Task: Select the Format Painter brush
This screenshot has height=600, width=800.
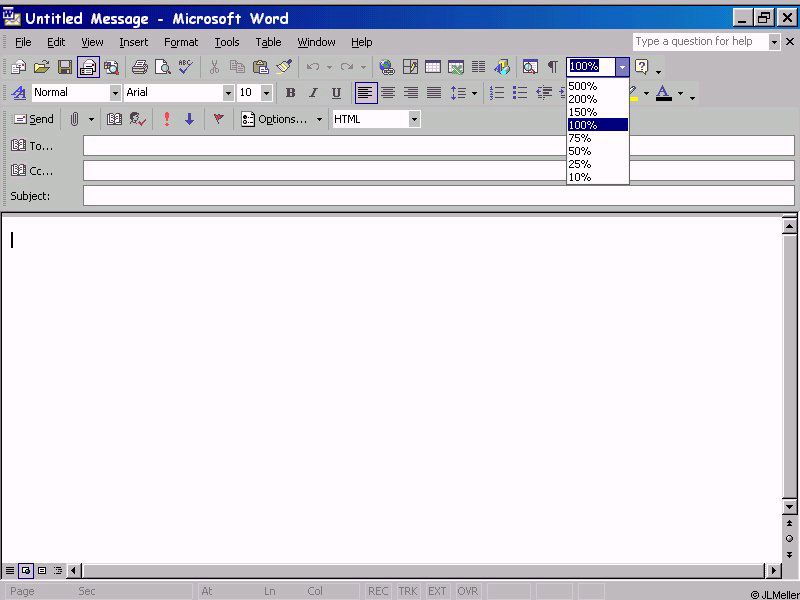Action: tap(284, 67)
